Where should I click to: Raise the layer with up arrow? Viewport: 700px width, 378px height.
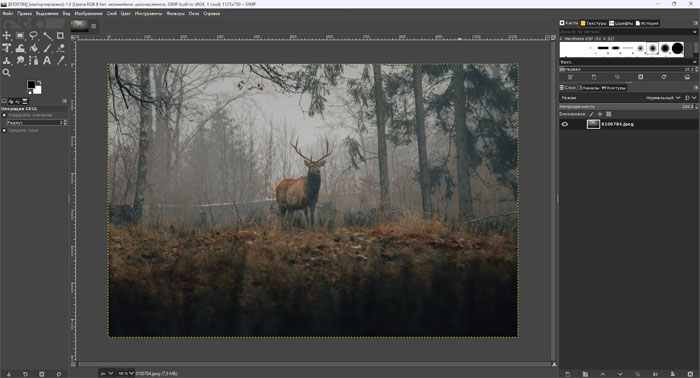point(603,374)
